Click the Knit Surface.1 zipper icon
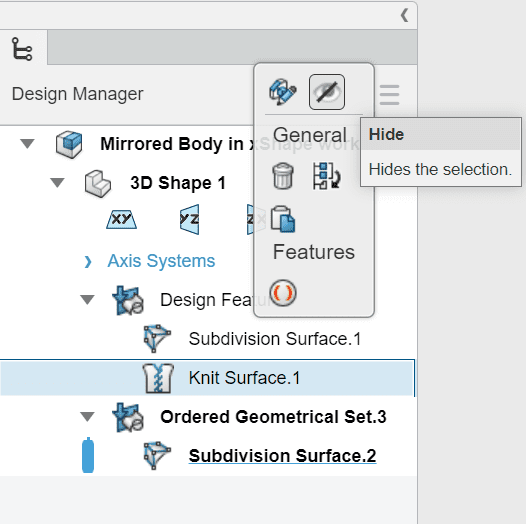Screen dimensions: 526x524 (x=158, y=378)
